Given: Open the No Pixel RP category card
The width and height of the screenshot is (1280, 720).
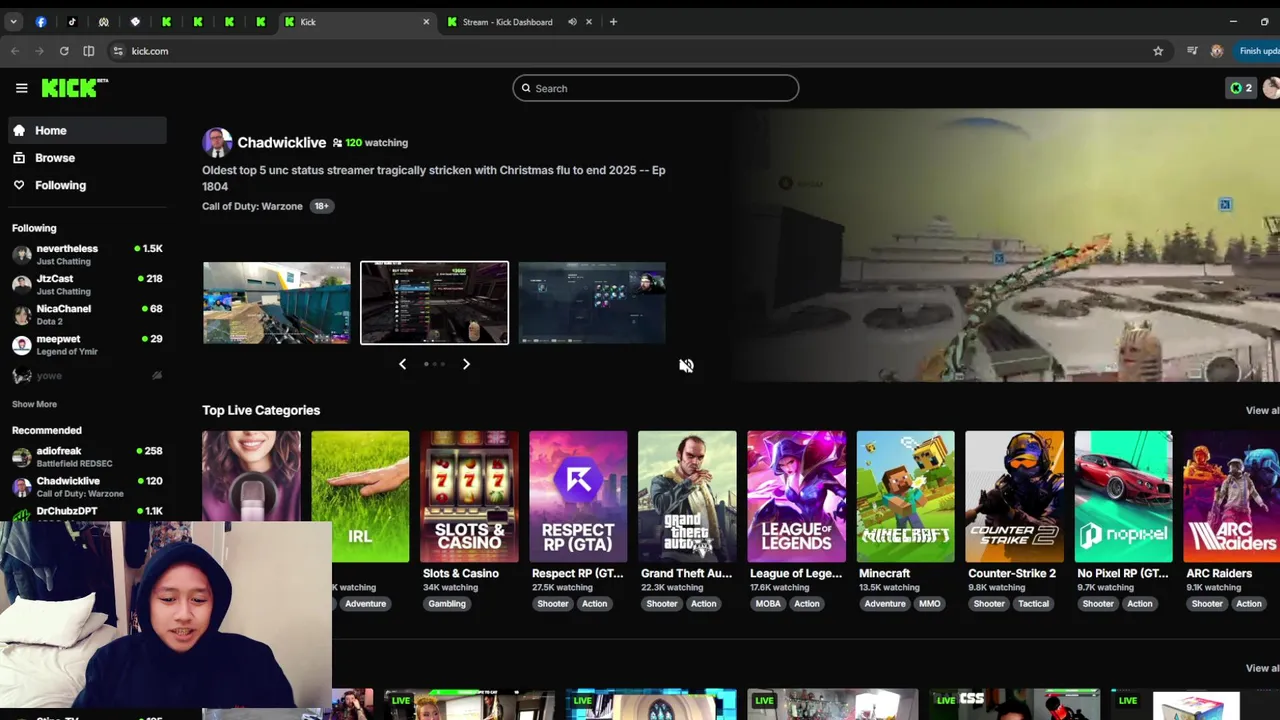Looking at the screenshot, I should point(1123,496).
